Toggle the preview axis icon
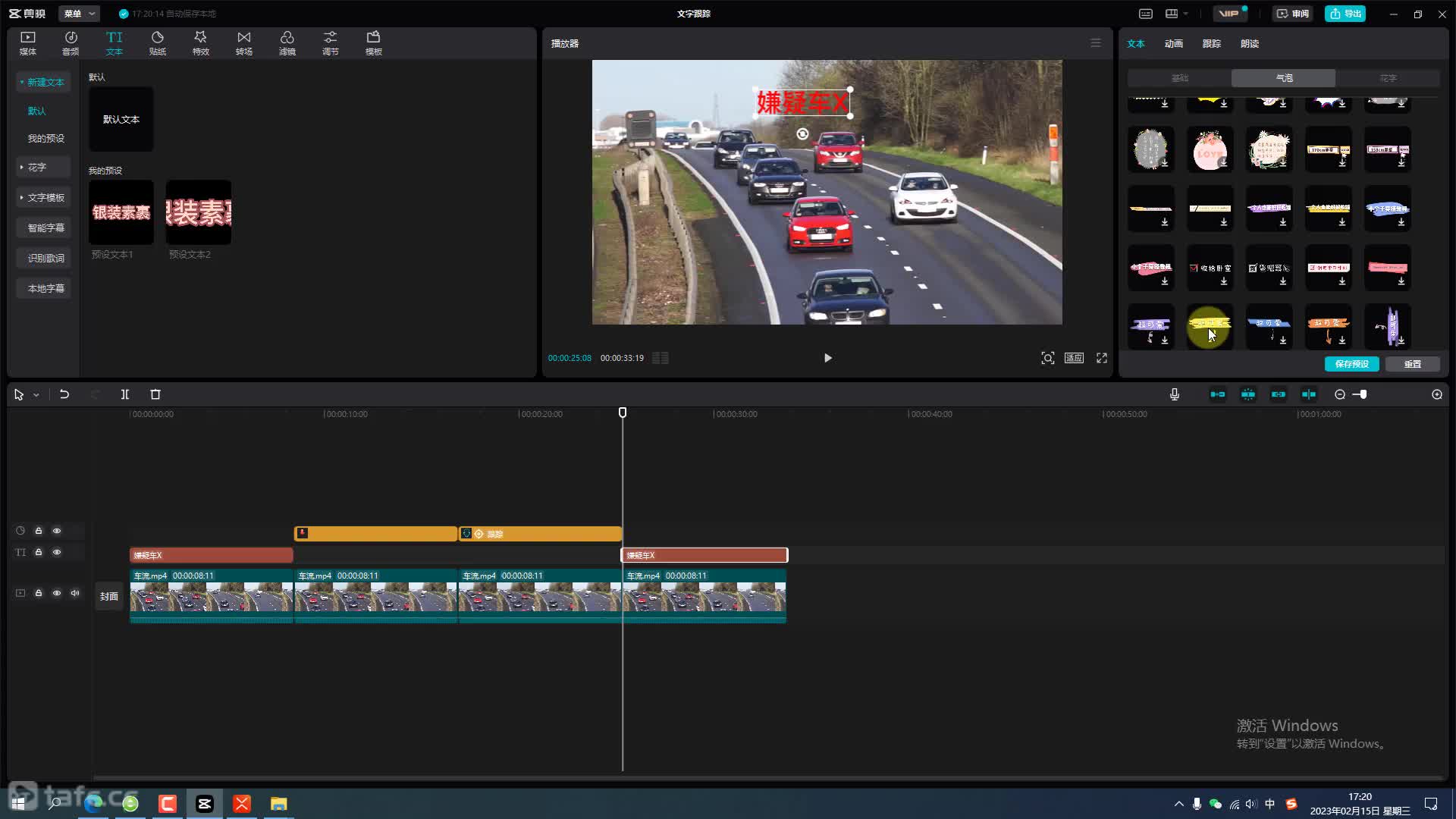The height and width of the screenshot is (819, 1456). (x=1309, y=394)
